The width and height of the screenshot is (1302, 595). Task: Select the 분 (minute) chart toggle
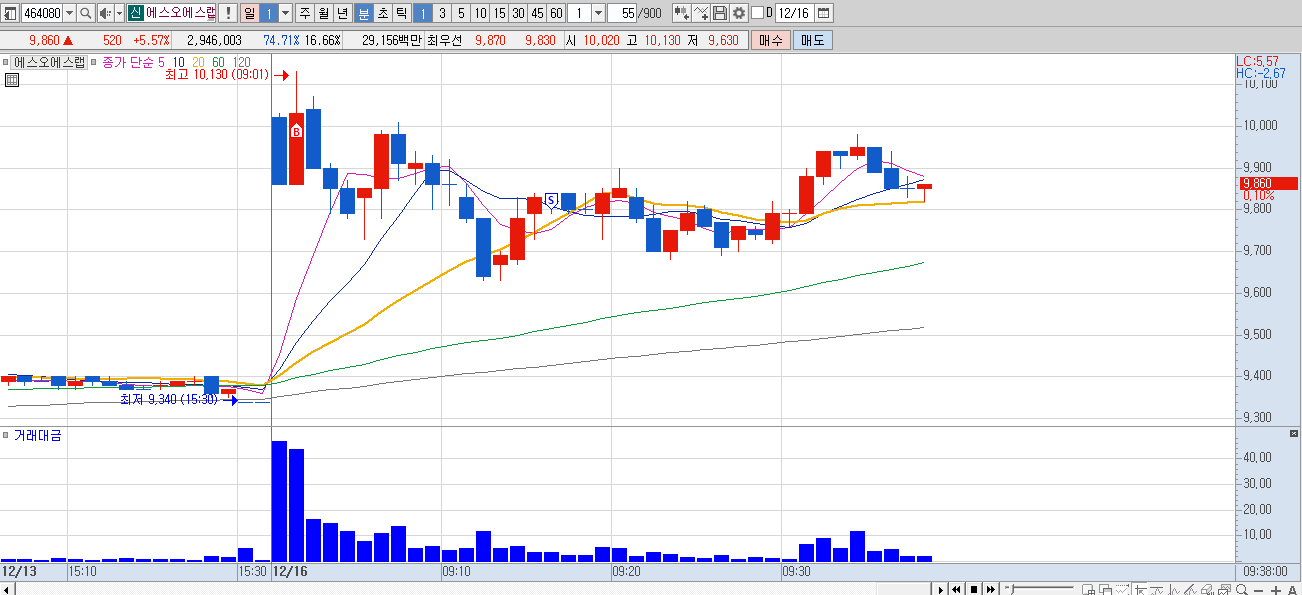pos(363,13)
